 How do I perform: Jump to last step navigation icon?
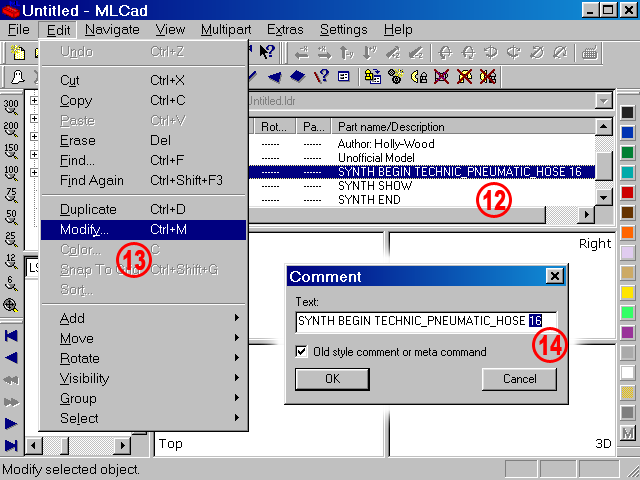coord(11,445)
